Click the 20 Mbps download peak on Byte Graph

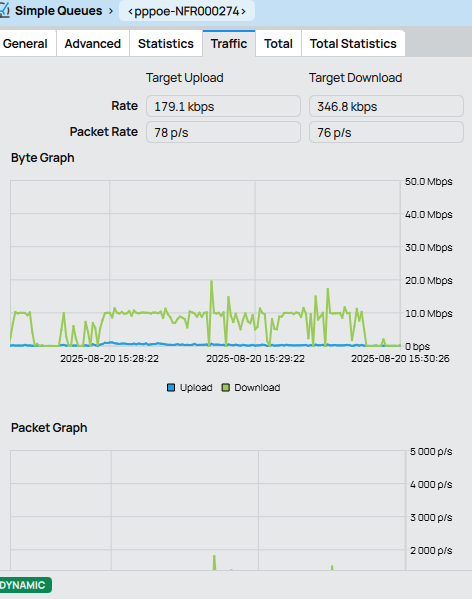pos(212,282)
